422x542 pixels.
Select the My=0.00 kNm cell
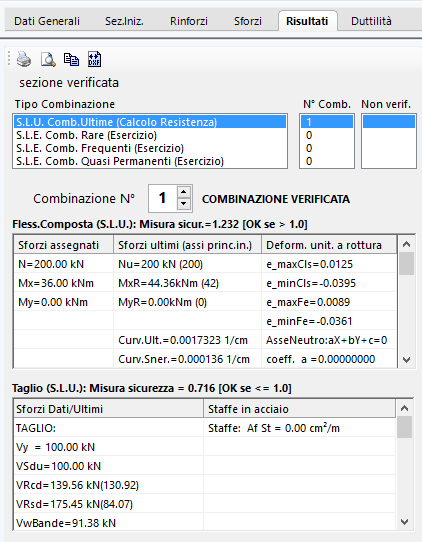coord(64,302)
